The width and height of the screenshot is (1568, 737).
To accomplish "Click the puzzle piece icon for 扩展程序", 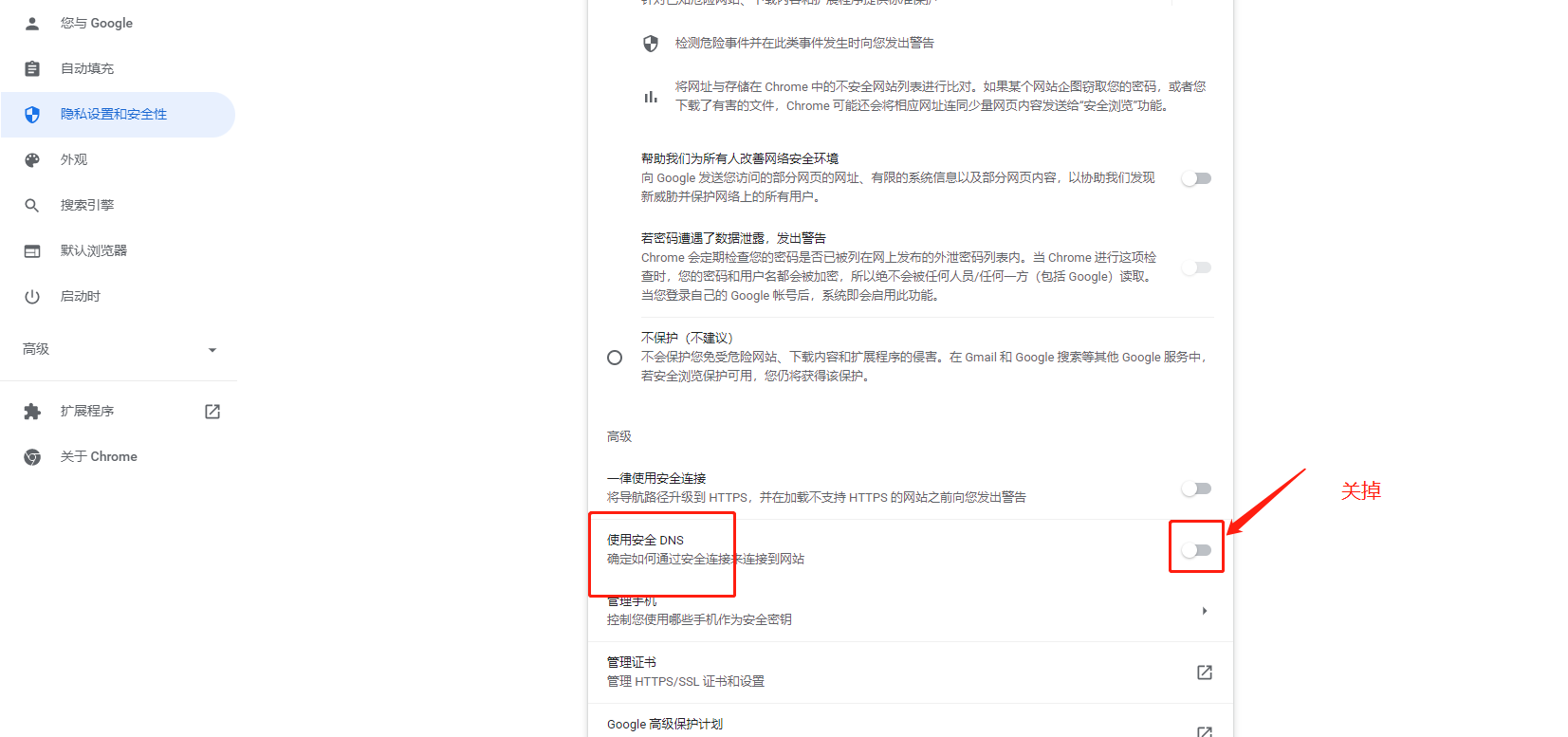I will coord(32,411).
